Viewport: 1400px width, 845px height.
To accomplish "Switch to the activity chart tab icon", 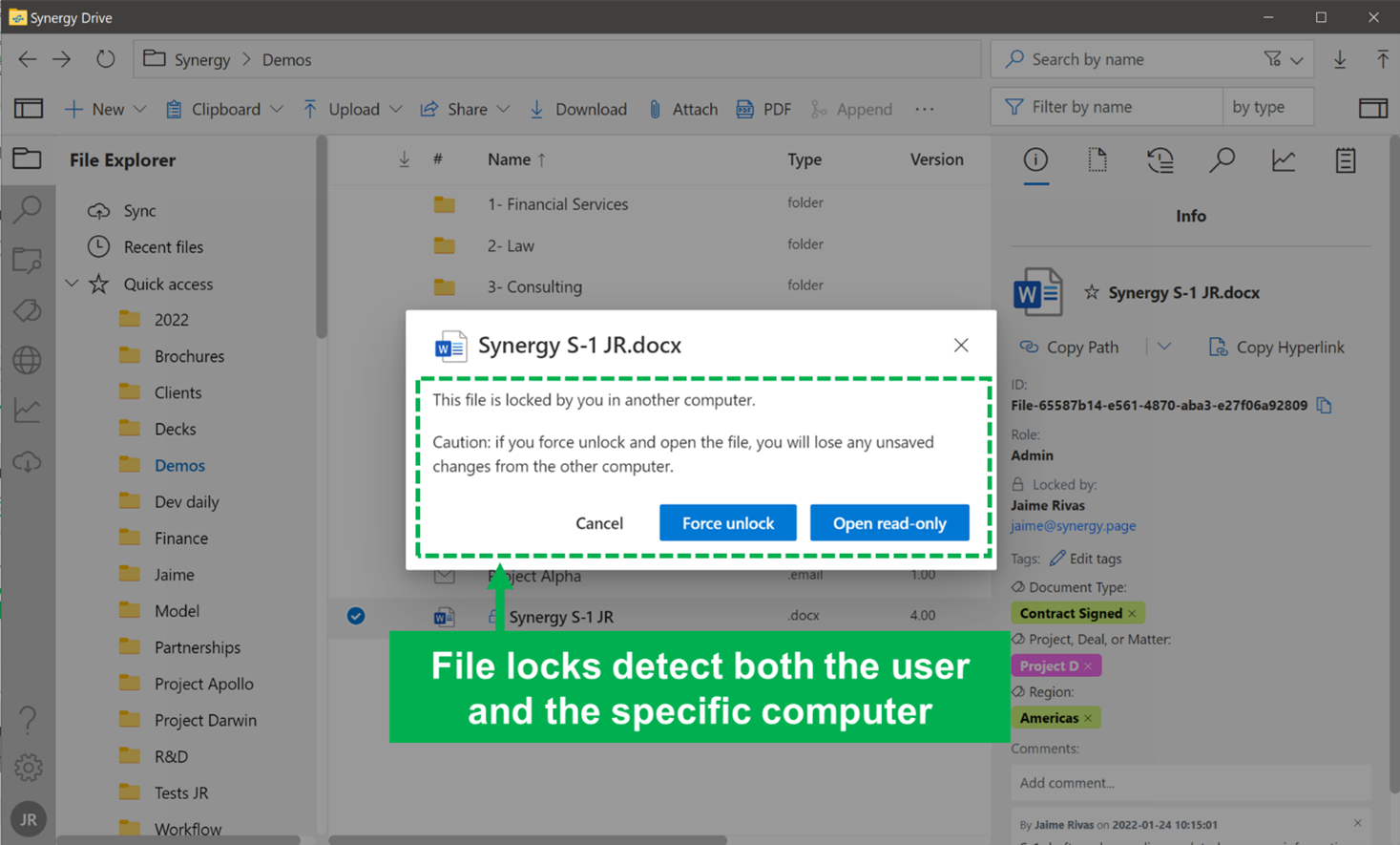I will 1284,160.
